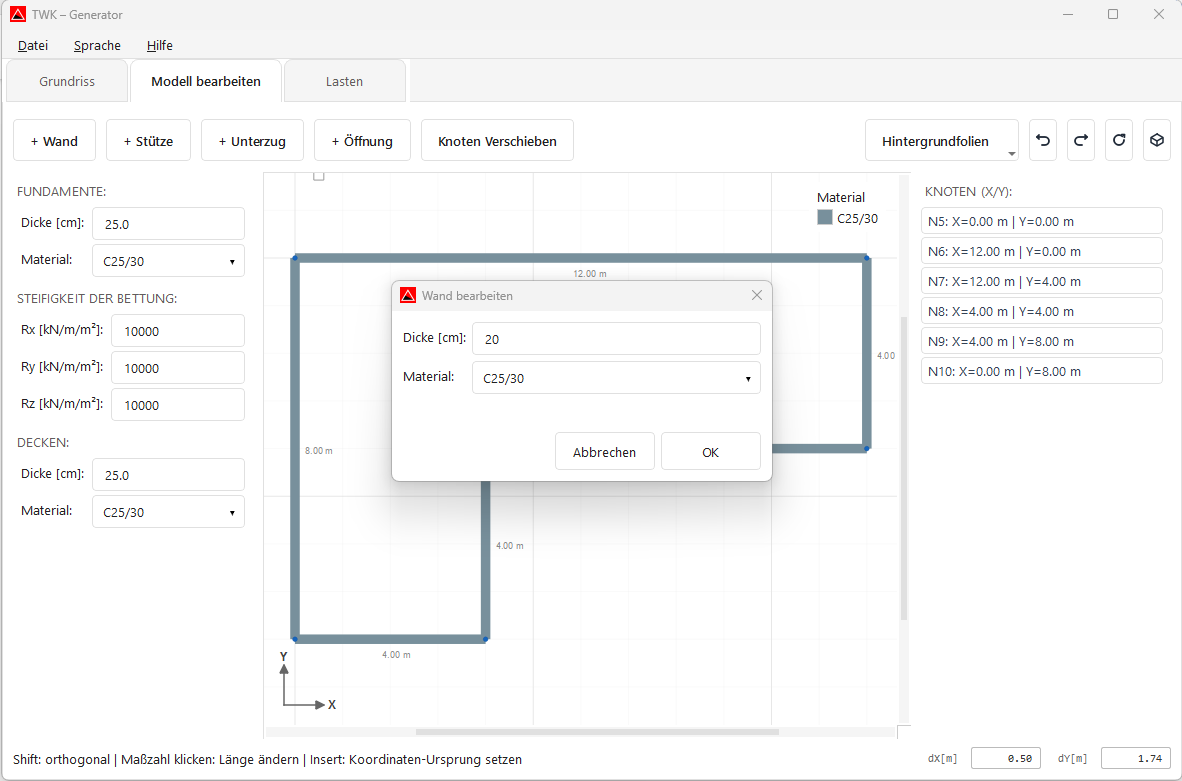Undo the last model change

[1042, 140]
